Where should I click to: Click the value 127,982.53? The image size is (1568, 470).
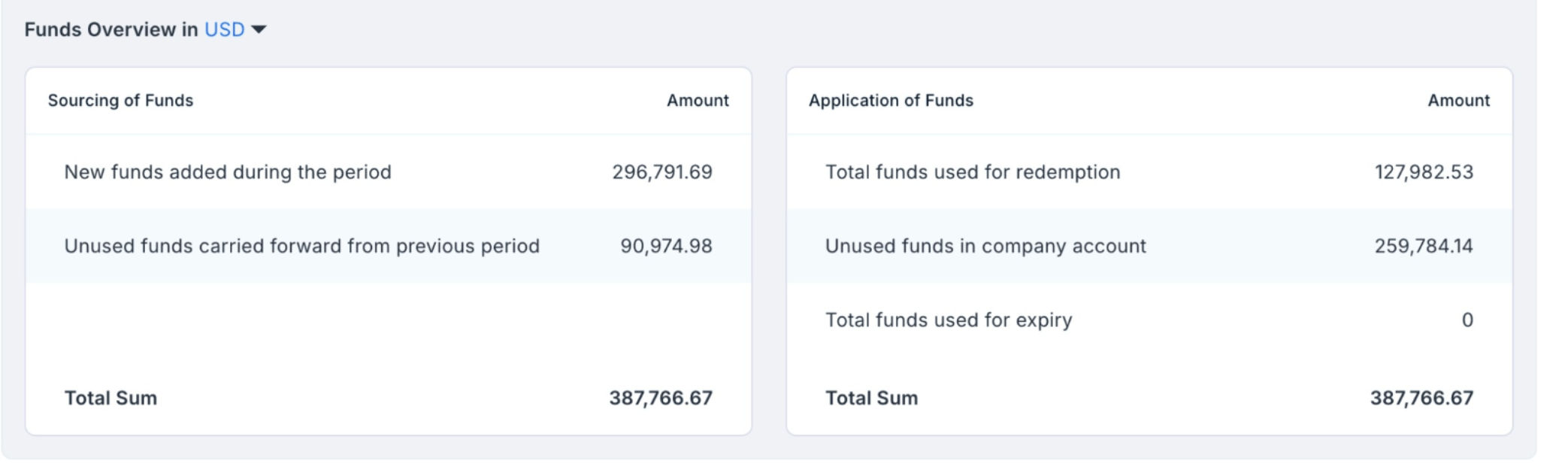pos(1424,172)
